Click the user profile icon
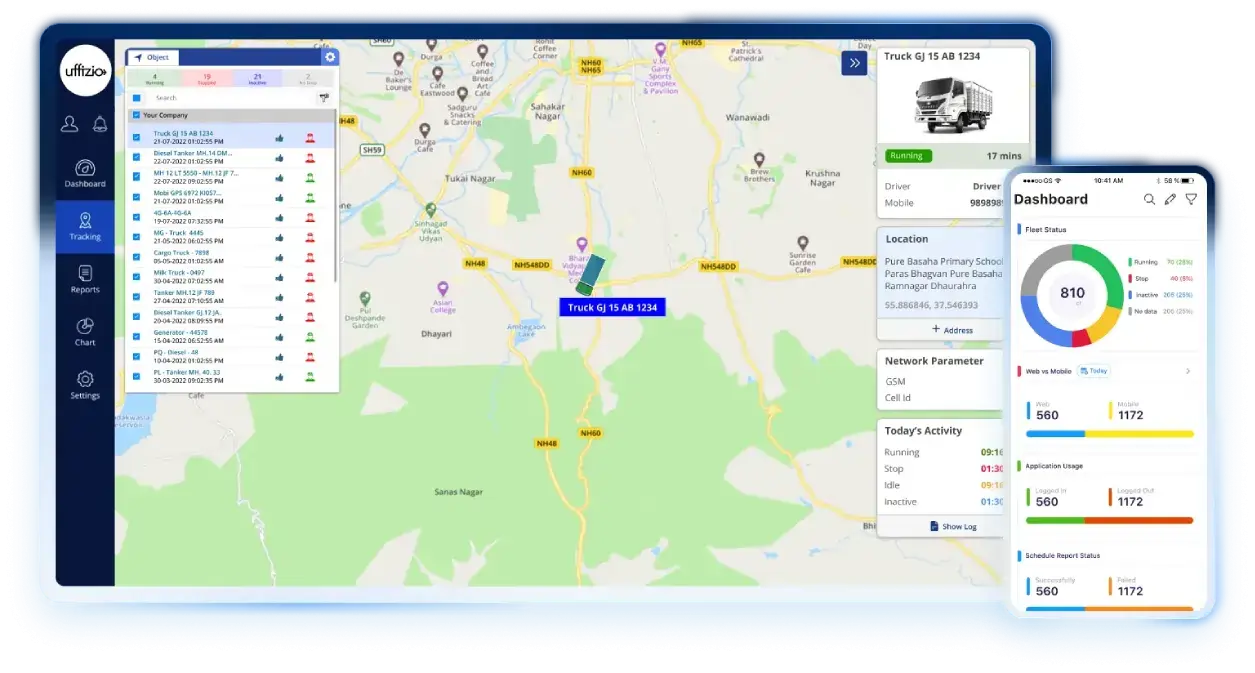 tap(69, 124)
